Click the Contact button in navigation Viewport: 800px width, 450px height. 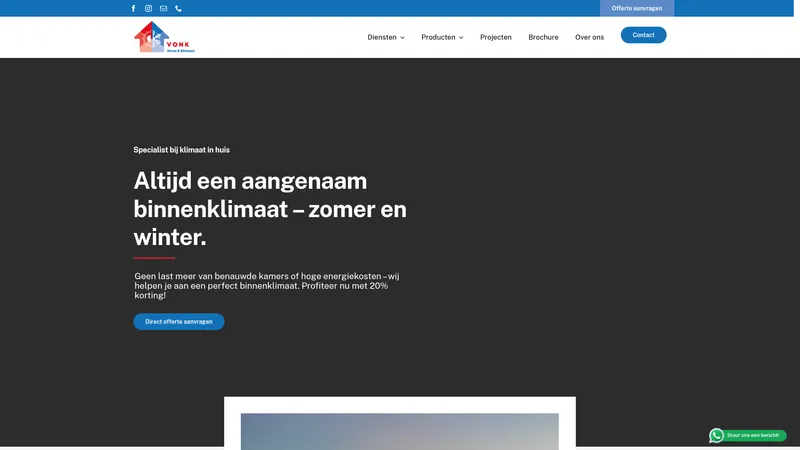643,35
